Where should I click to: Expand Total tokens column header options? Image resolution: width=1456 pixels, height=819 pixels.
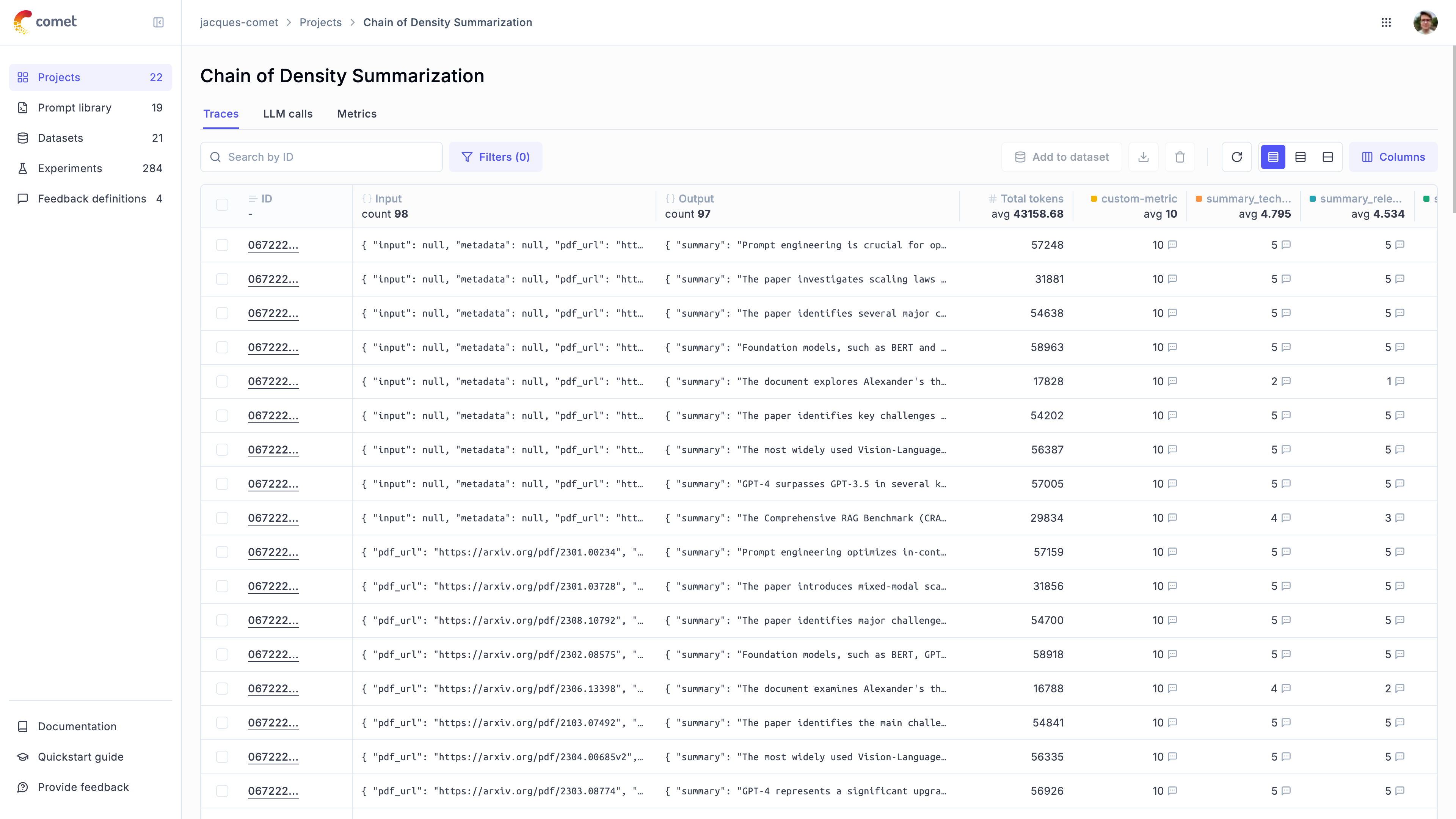pyautogui.click(x=1026, y=199)
